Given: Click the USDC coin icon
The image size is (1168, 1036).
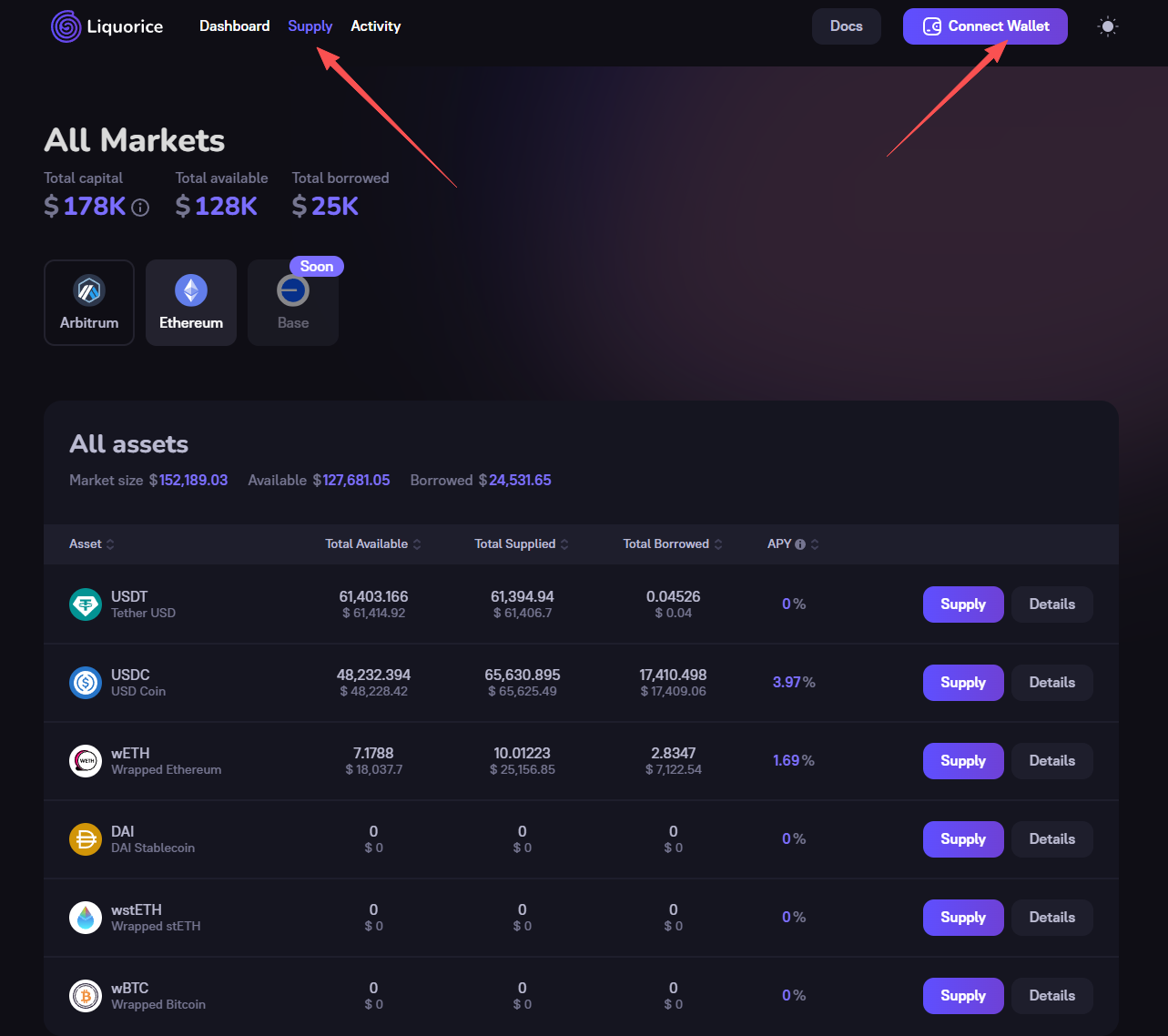Looking at the screenshot, I should (x=86, y=683).
